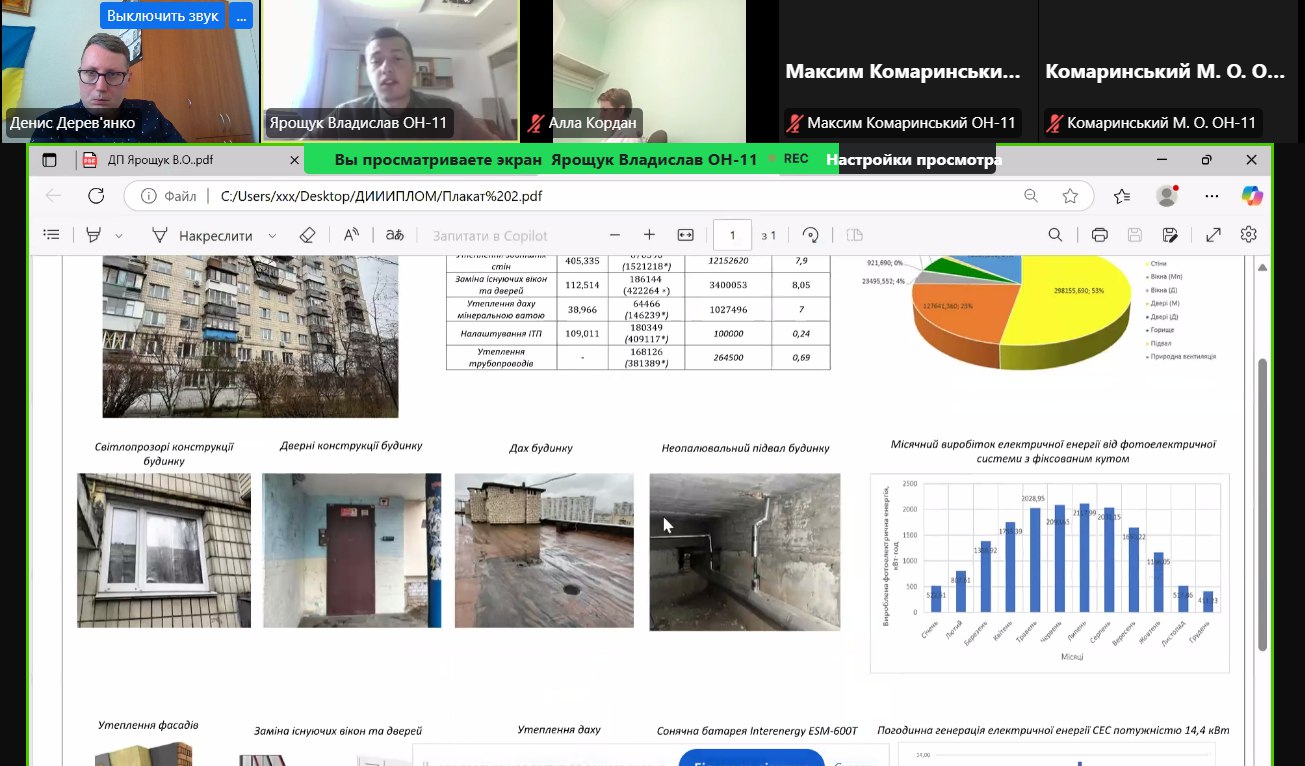Open the tab actions menu icon
This screenshot has width=1305, height=766.
click(50, 160)
